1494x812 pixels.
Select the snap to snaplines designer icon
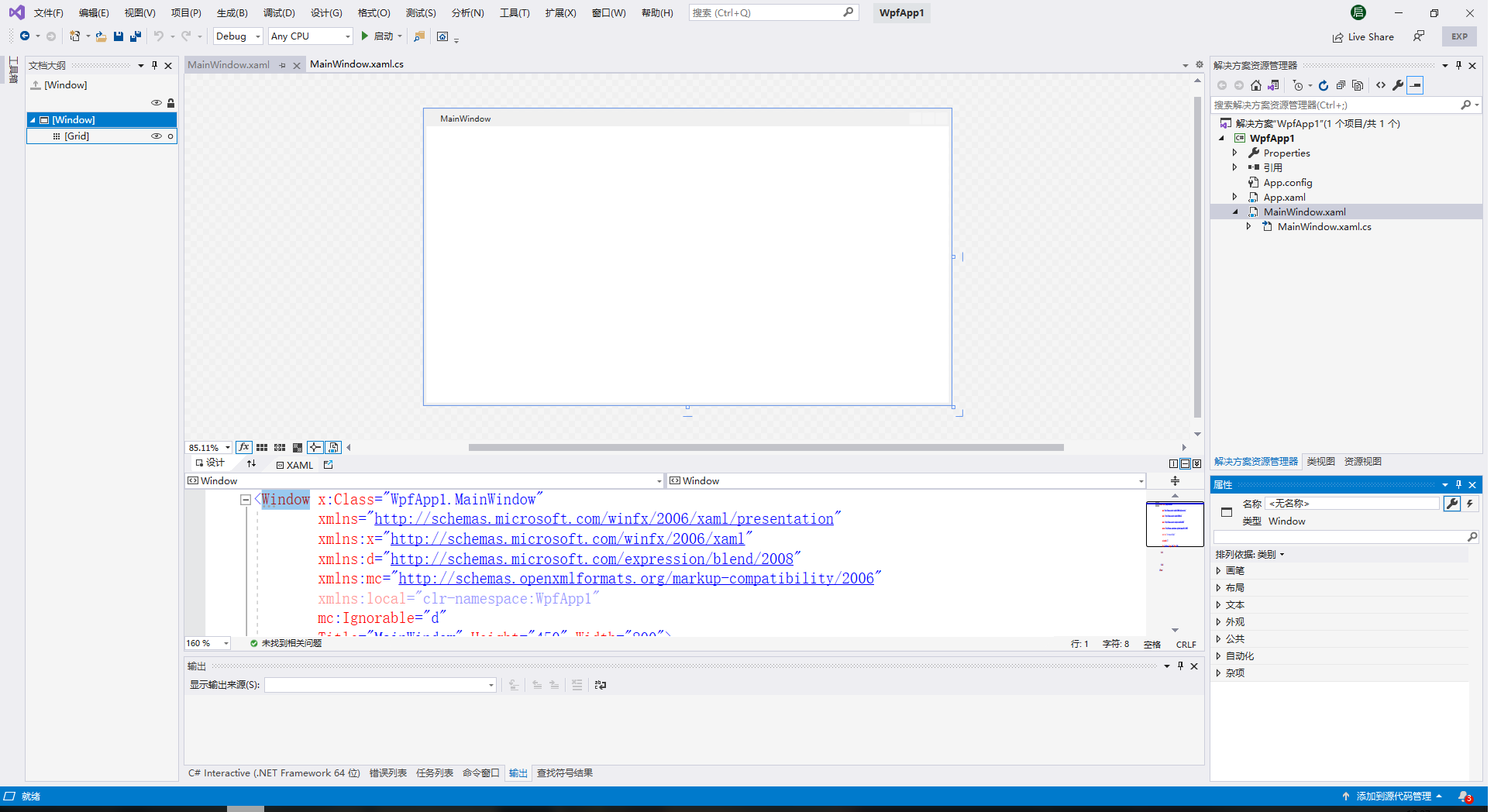315,447
